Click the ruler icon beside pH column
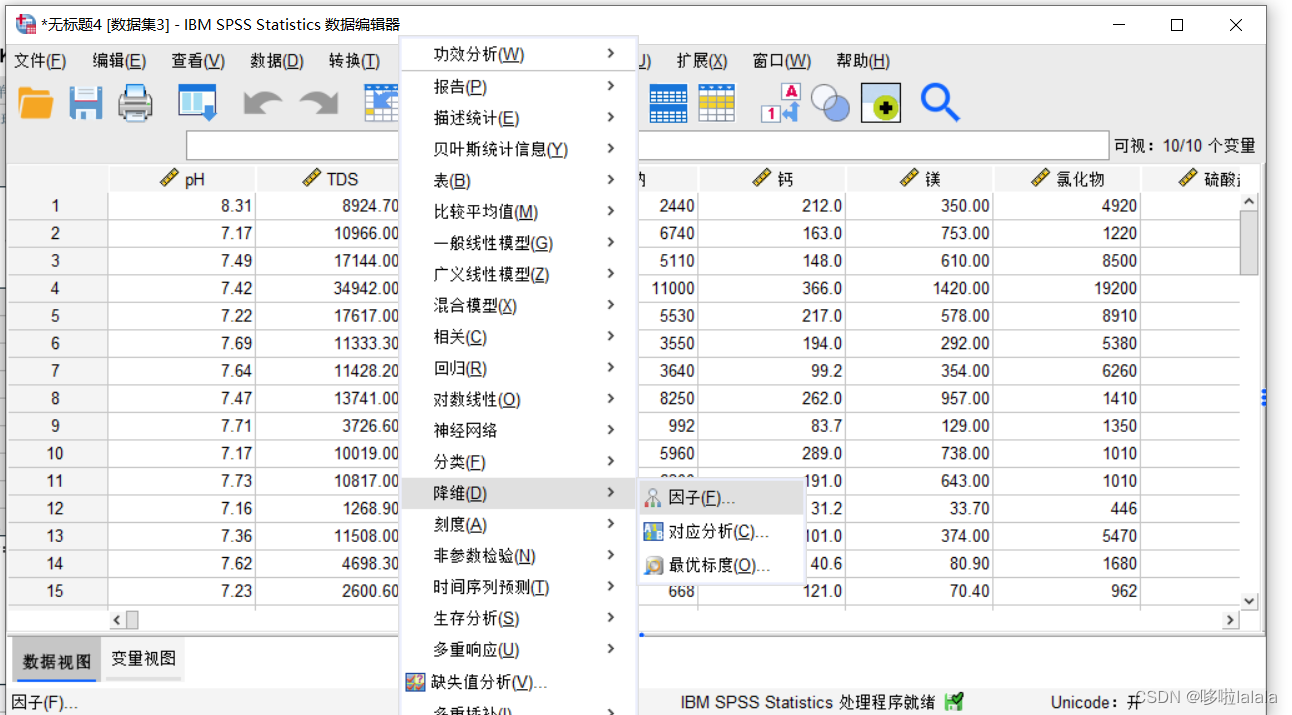The height and width of the screenshot is (715, 1292). (x=170, y=179)
